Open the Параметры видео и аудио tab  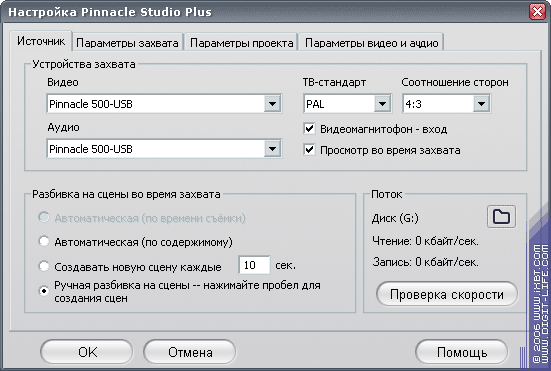(x=371, y=43)
